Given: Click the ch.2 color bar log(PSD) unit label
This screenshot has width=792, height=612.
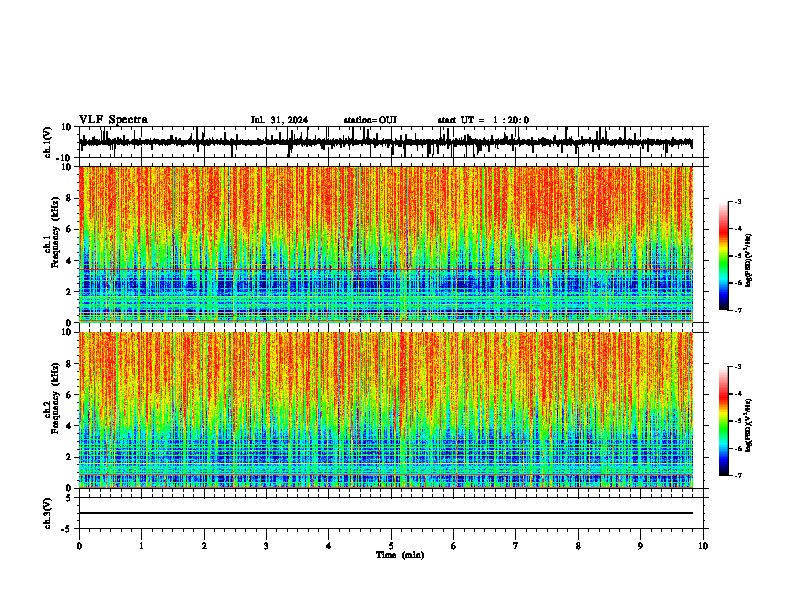Looking at the screenshot, I should pos(749,426).
